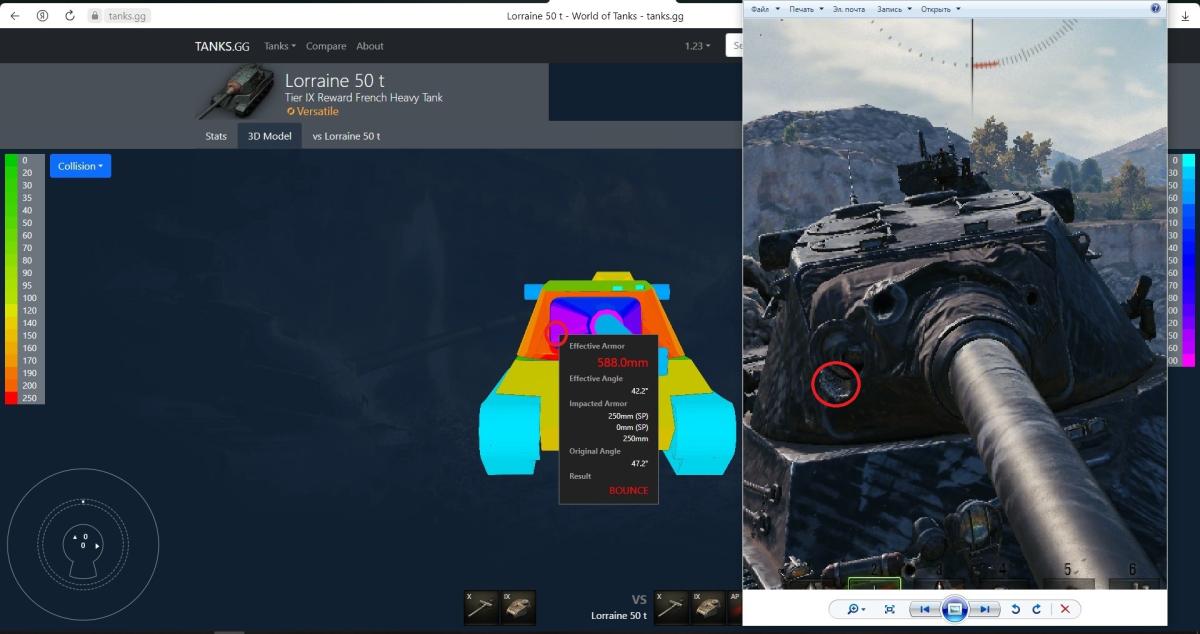Click the tank orientation compass widget
This screenshot has width=1200, height=634.
[83, 544]
